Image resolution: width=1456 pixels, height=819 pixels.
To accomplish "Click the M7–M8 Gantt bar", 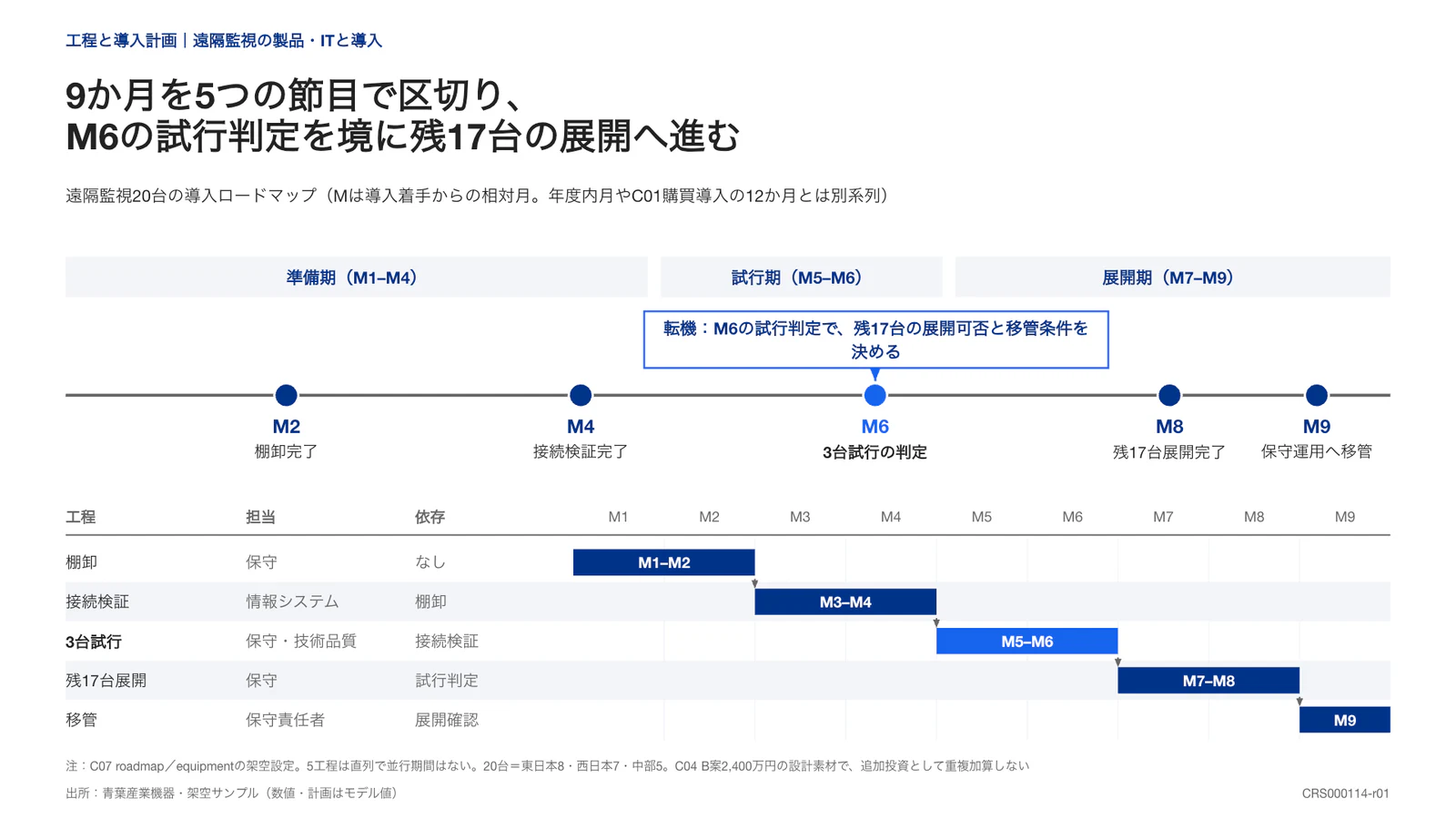I will coord(1208,681).
